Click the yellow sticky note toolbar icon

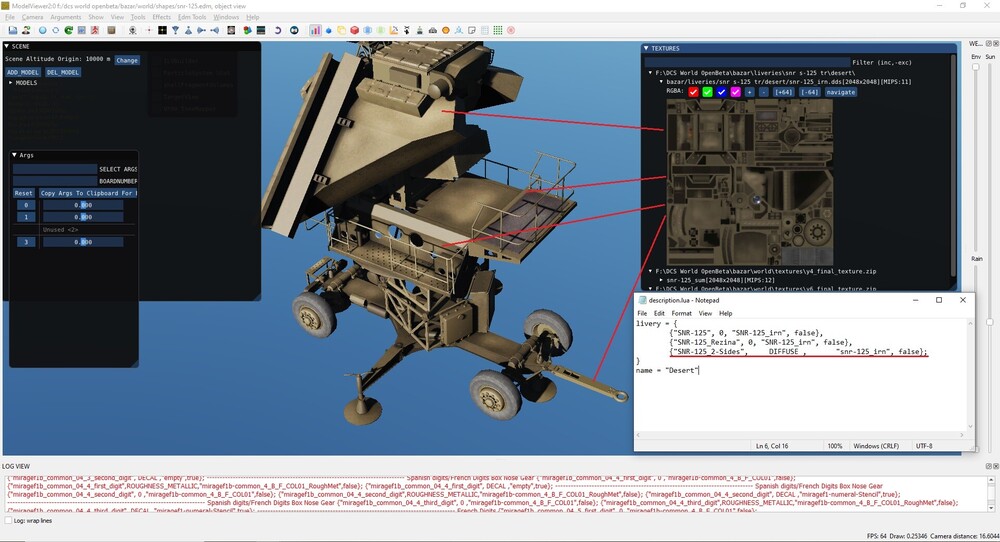click(341, 30)
